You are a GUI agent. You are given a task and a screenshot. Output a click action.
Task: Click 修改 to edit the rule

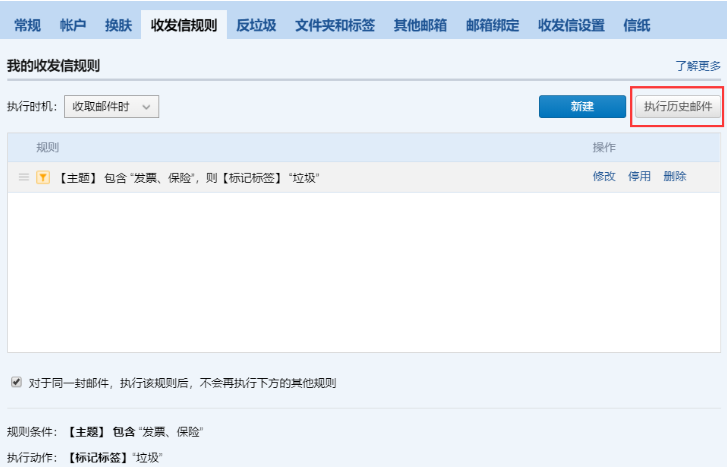pyautogui.click(x=603, y=176)
